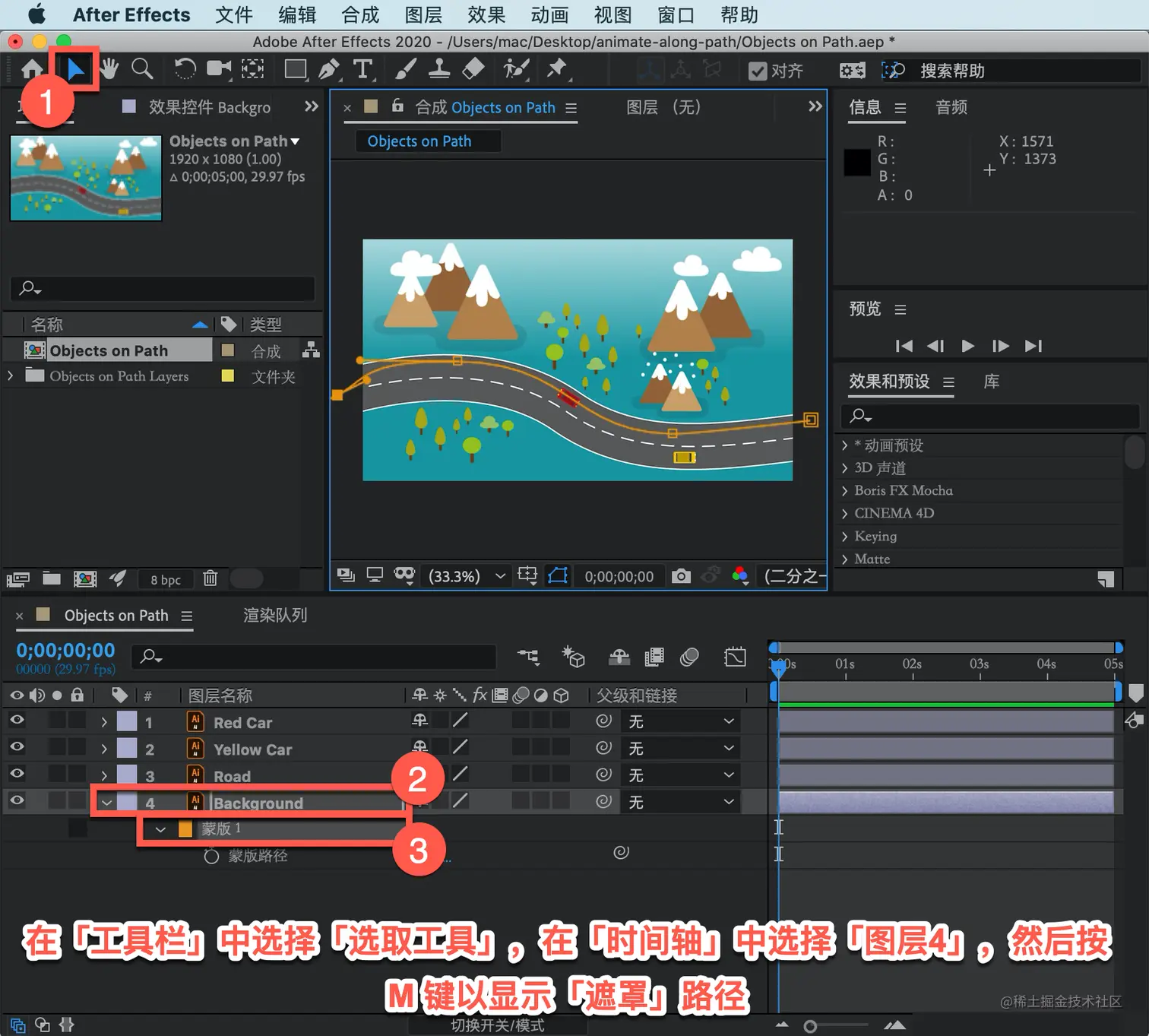1149x1036 pixels.
Task: Open the 窗口 menu
Action: pyautogui.click(x=676, y=14)
